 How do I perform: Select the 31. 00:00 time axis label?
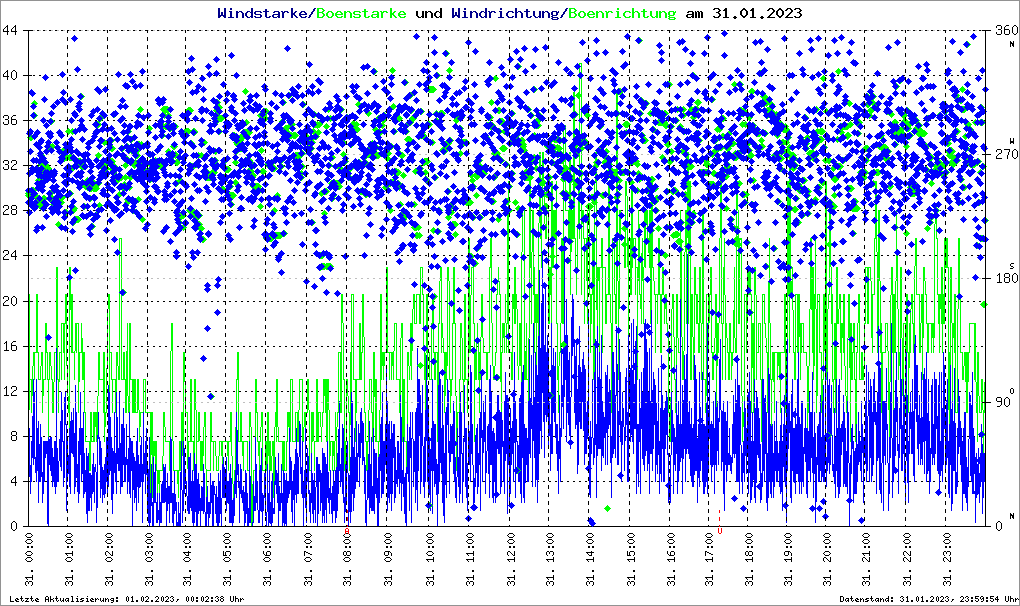29,561
